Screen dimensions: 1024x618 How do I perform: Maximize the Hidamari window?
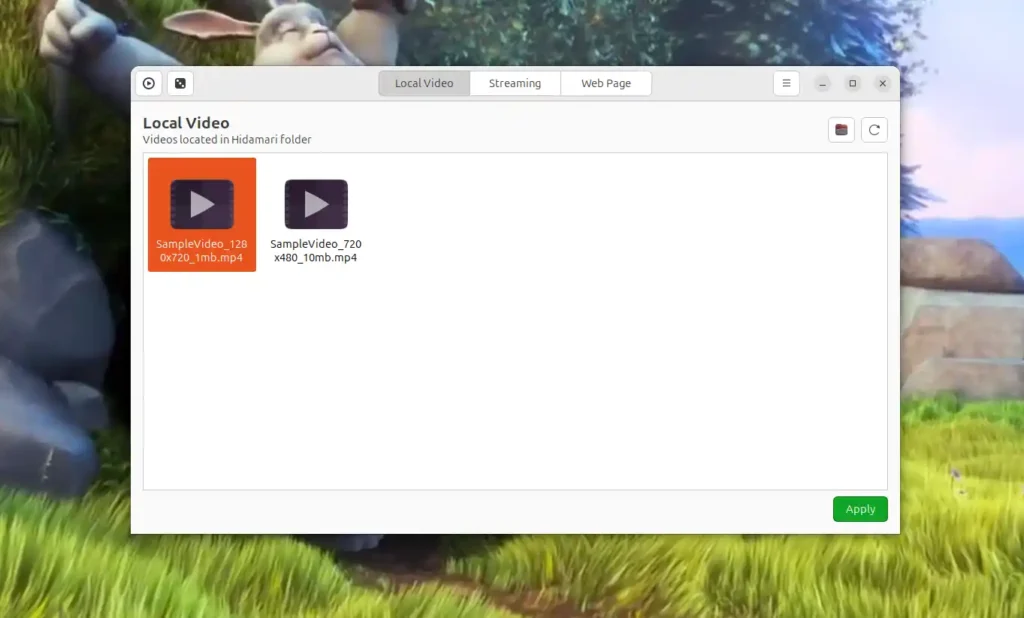(x=852, y=84)
